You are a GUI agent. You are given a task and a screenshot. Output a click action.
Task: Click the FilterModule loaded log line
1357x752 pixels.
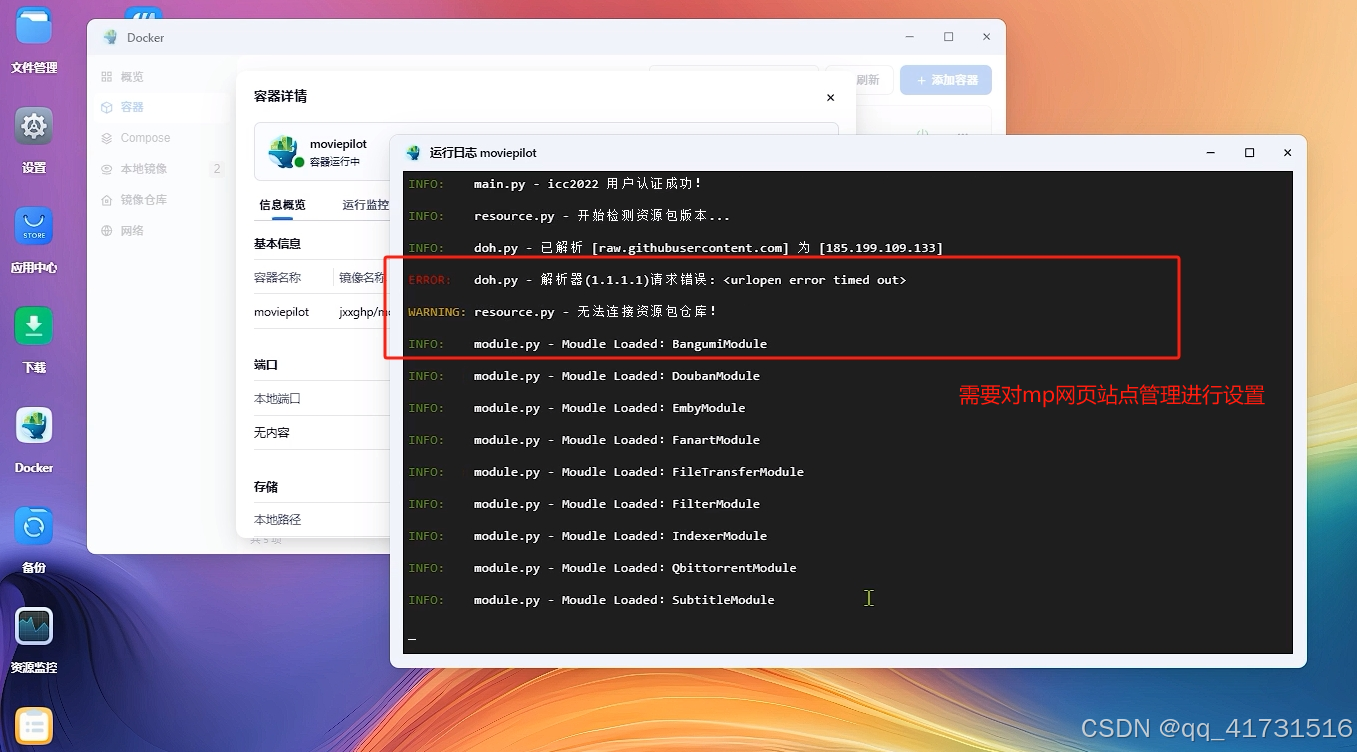point(584,504)
